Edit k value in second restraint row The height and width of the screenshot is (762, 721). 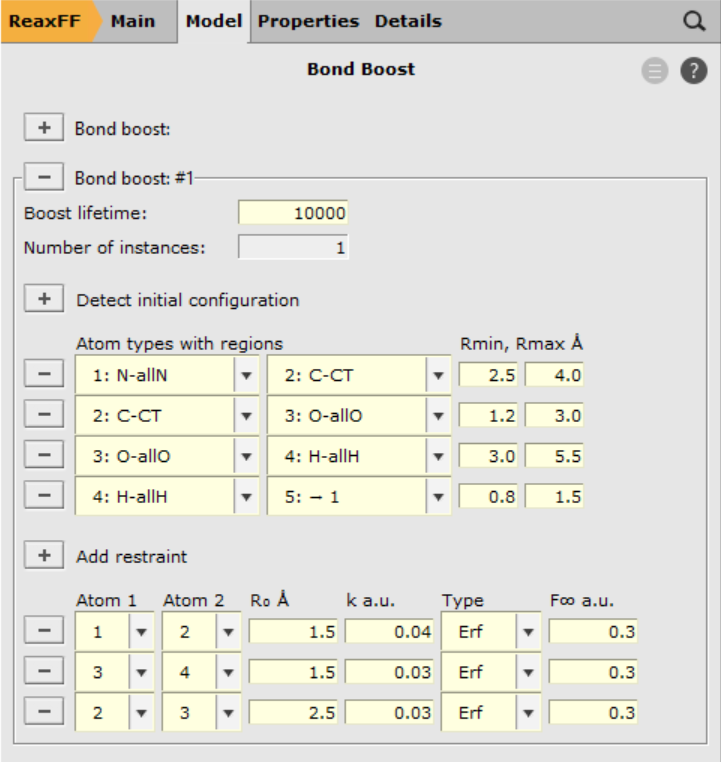click(x=389, y=672)
